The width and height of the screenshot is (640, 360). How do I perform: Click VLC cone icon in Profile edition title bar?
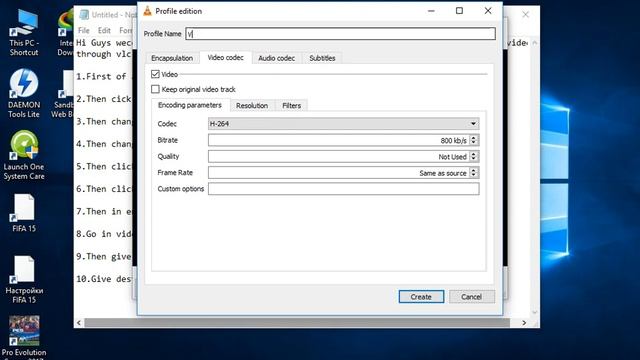pos(147,11)
